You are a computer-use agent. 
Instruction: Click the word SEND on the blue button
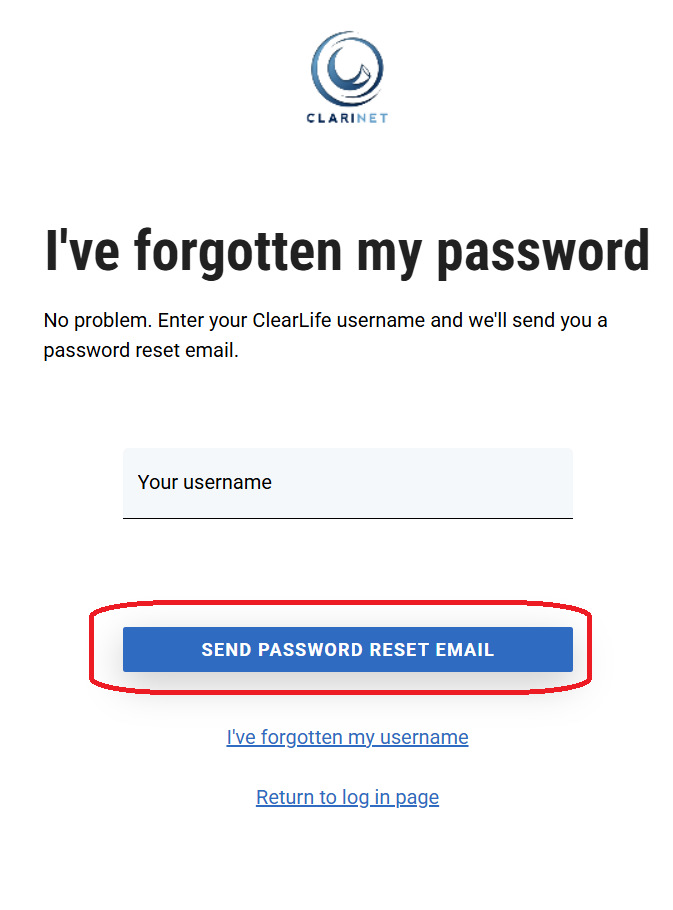[226, 650]
